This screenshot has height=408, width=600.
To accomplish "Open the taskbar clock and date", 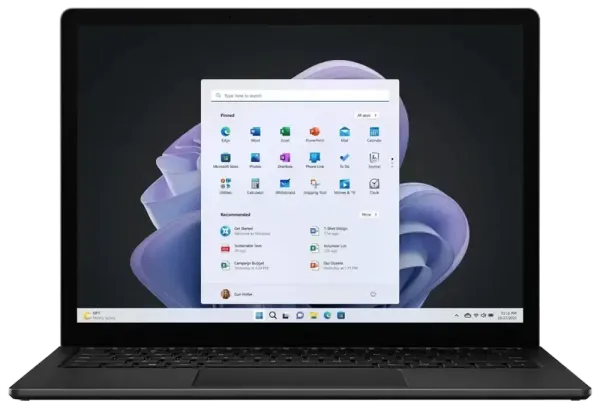I will click(x=508, y=315).
